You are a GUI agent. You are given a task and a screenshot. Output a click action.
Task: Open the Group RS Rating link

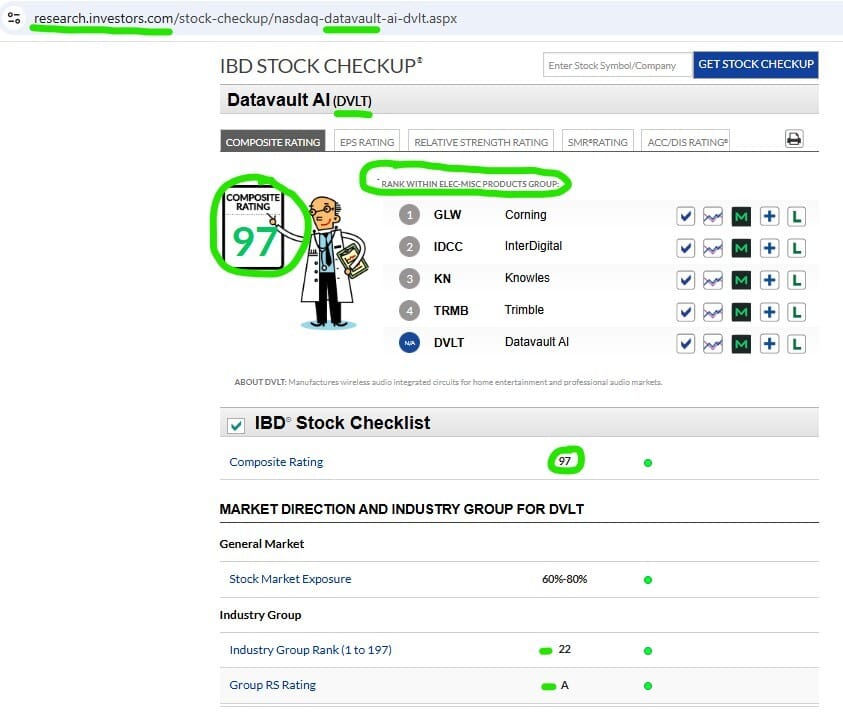pos(272,684)
